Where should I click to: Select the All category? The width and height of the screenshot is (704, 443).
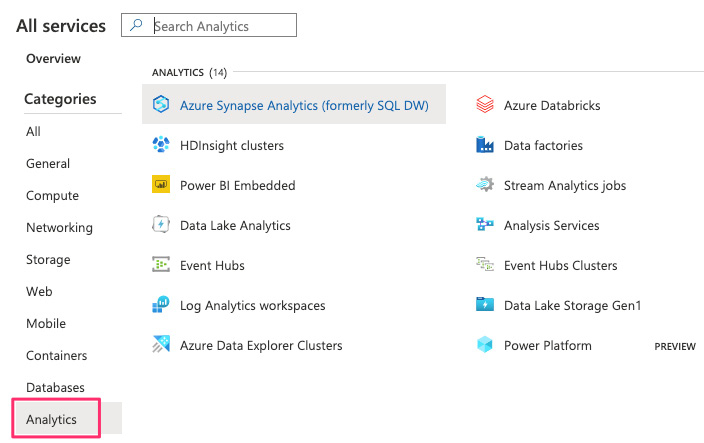33,132
